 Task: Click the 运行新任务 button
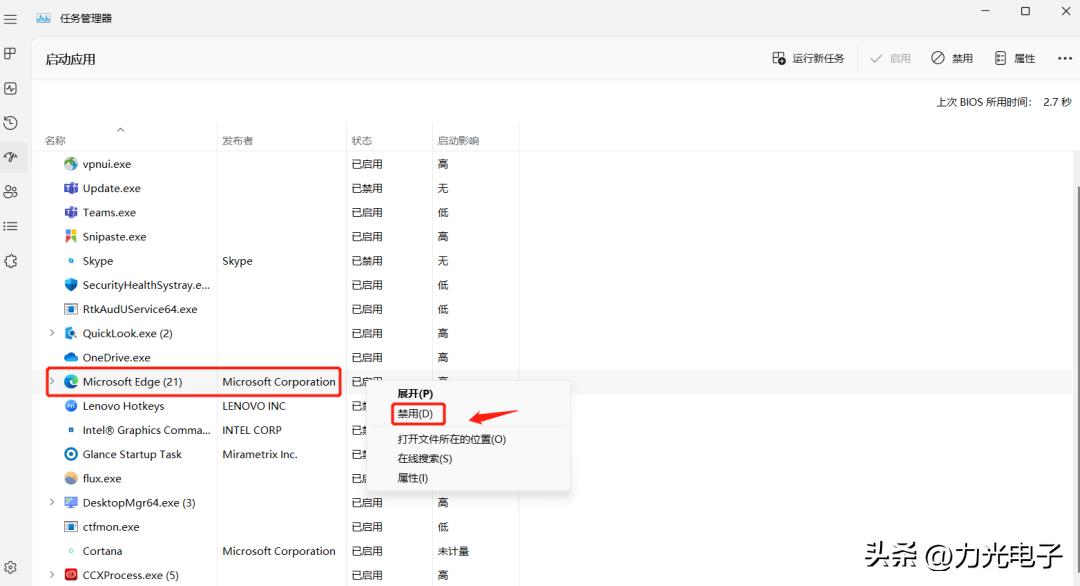[808, 59]
